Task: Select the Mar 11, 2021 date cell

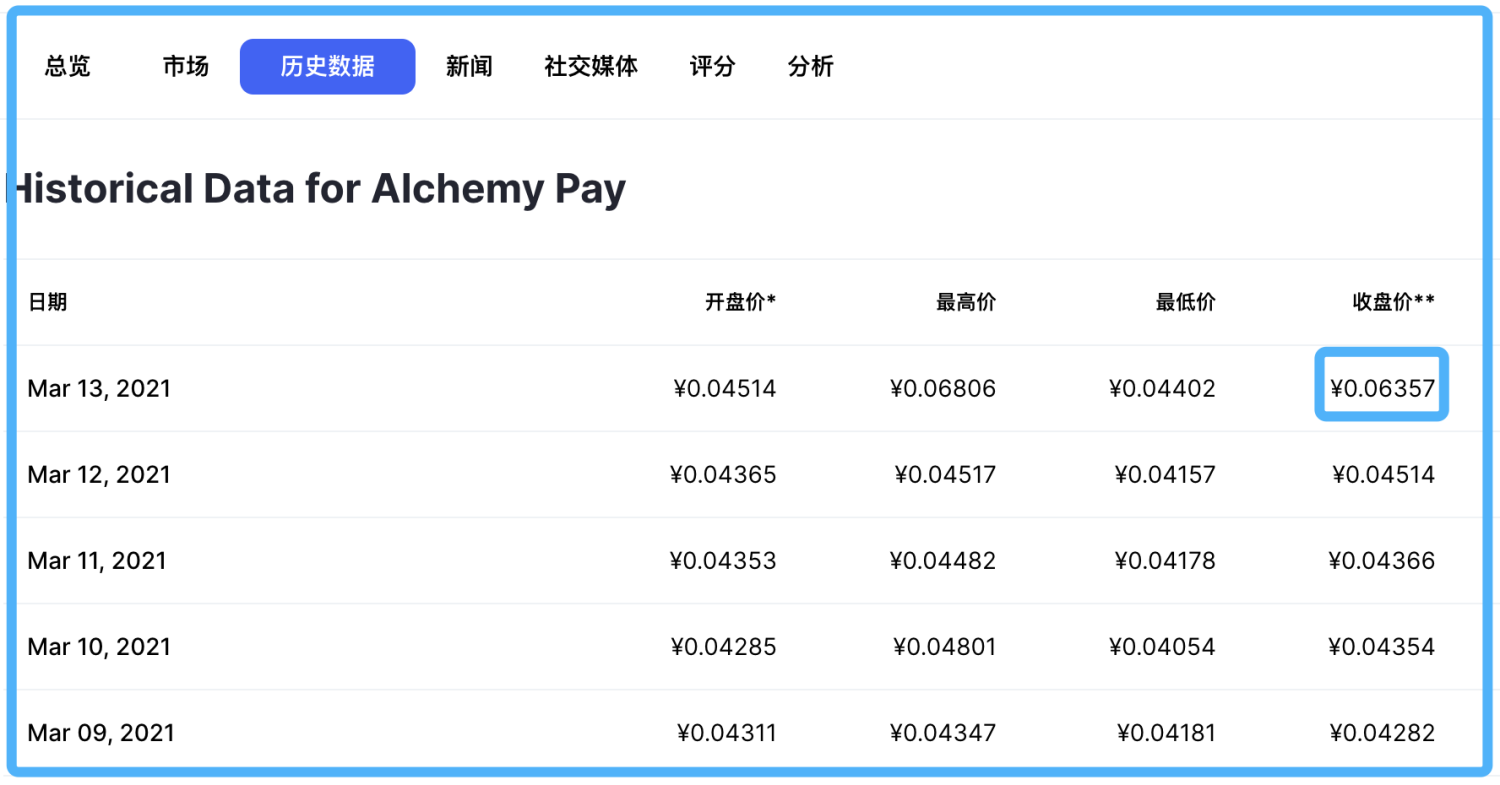Action: [97, 561]
